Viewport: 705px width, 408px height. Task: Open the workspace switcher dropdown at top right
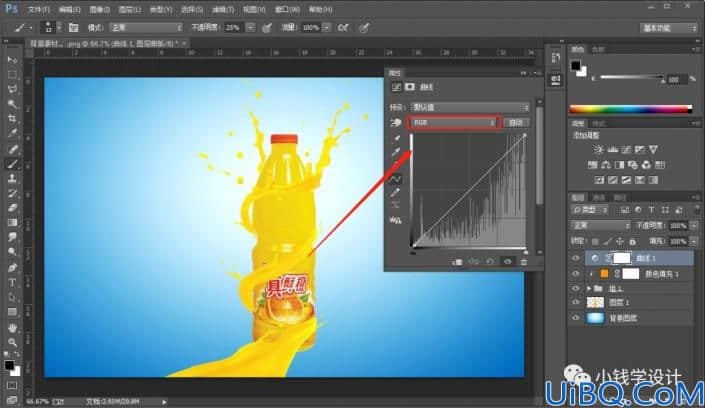(669, 28)
